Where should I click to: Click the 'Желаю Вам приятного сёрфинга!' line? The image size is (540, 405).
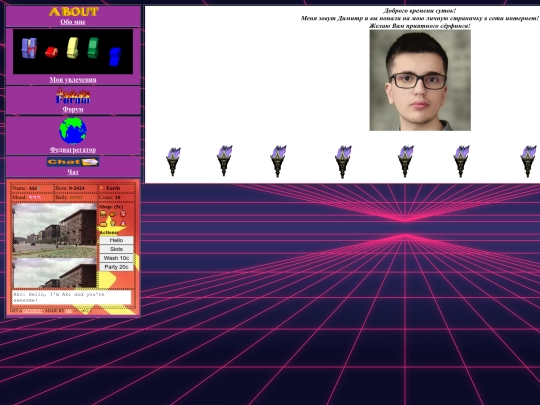tap(420, 26)
